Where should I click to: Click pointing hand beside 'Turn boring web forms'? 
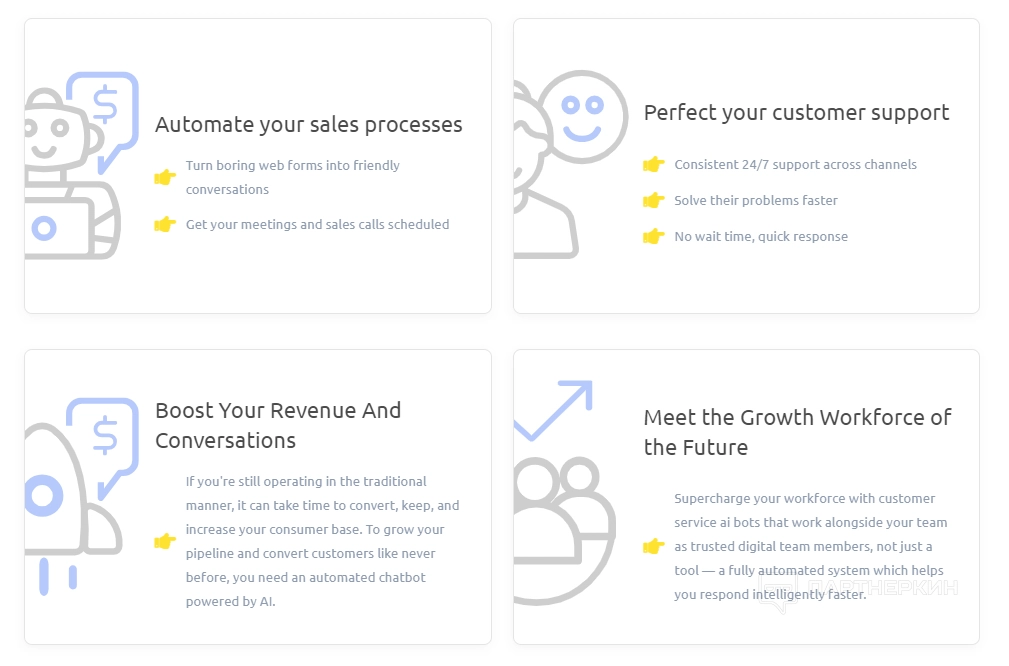pyautogui.click(x=165, y=177)
